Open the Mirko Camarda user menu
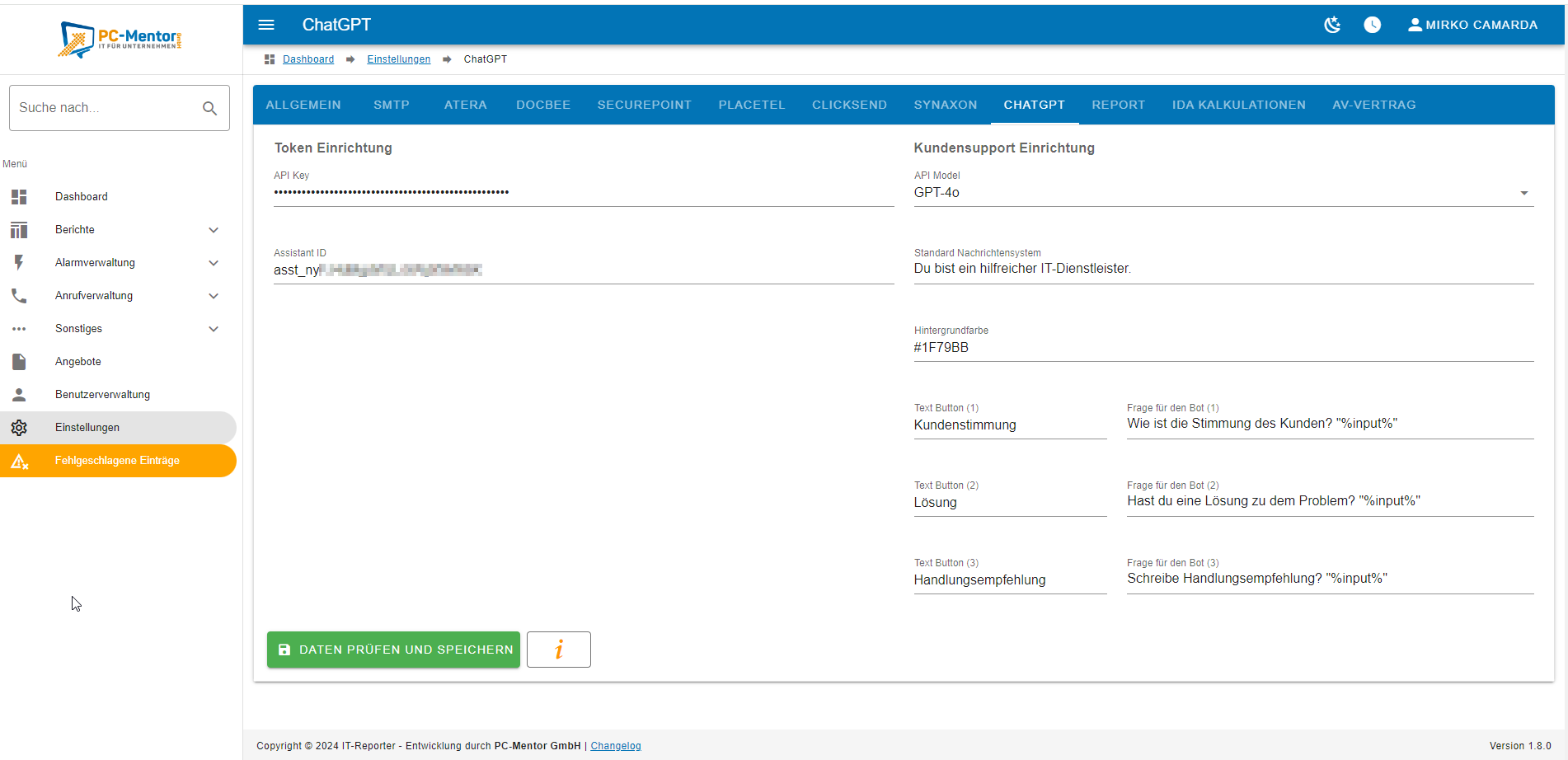The image size is (1568, 760). 1472,25
